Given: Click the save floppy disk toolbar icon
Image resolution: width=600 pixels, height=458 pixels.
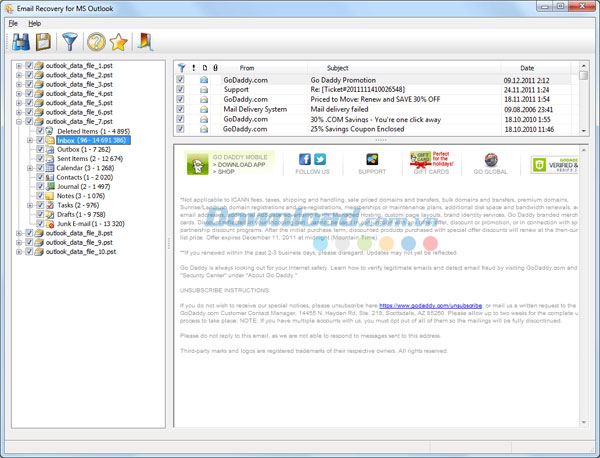Looking at the screenshot, I should (x=43, y=42).
